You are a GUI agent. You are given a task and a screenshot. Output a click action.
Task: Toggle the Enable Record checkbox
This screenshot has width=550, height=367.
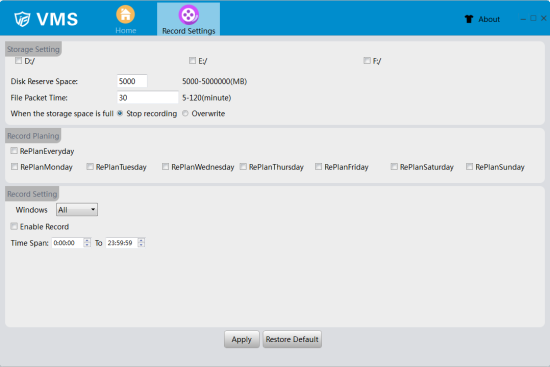point(14,226)
